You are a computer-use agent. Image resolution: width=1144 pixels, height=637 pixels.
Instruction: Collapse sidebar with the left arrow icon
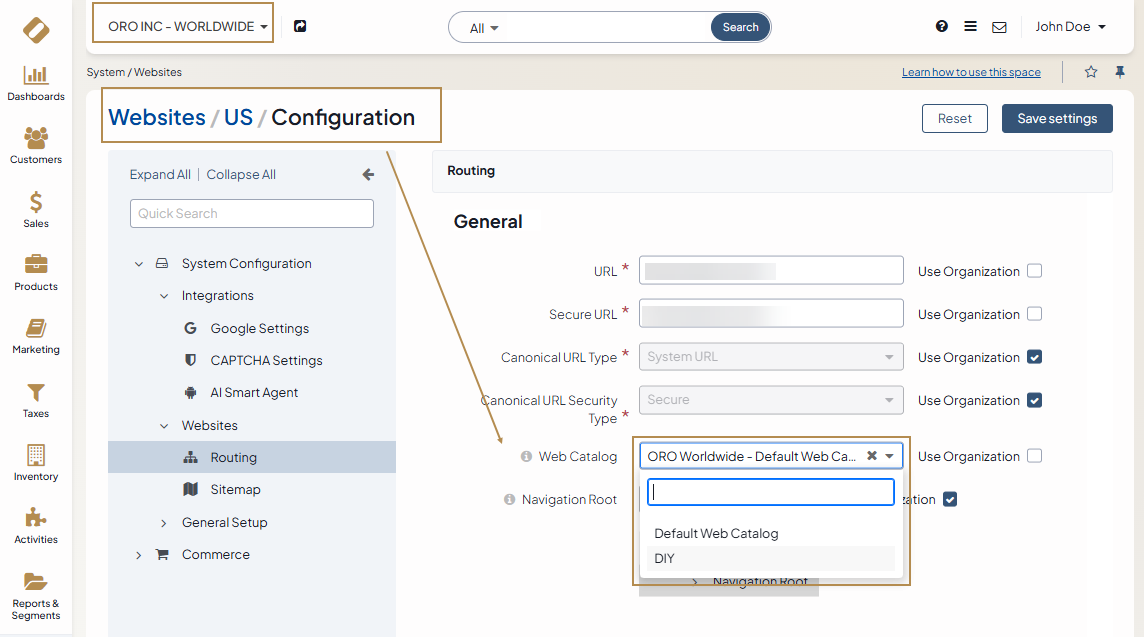tap(368, 174)
